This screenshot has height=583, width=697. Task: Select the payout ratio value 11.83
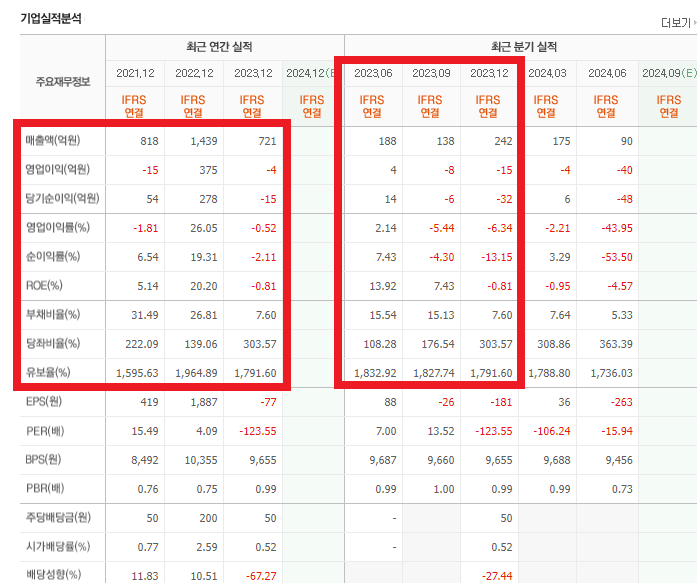145,576
